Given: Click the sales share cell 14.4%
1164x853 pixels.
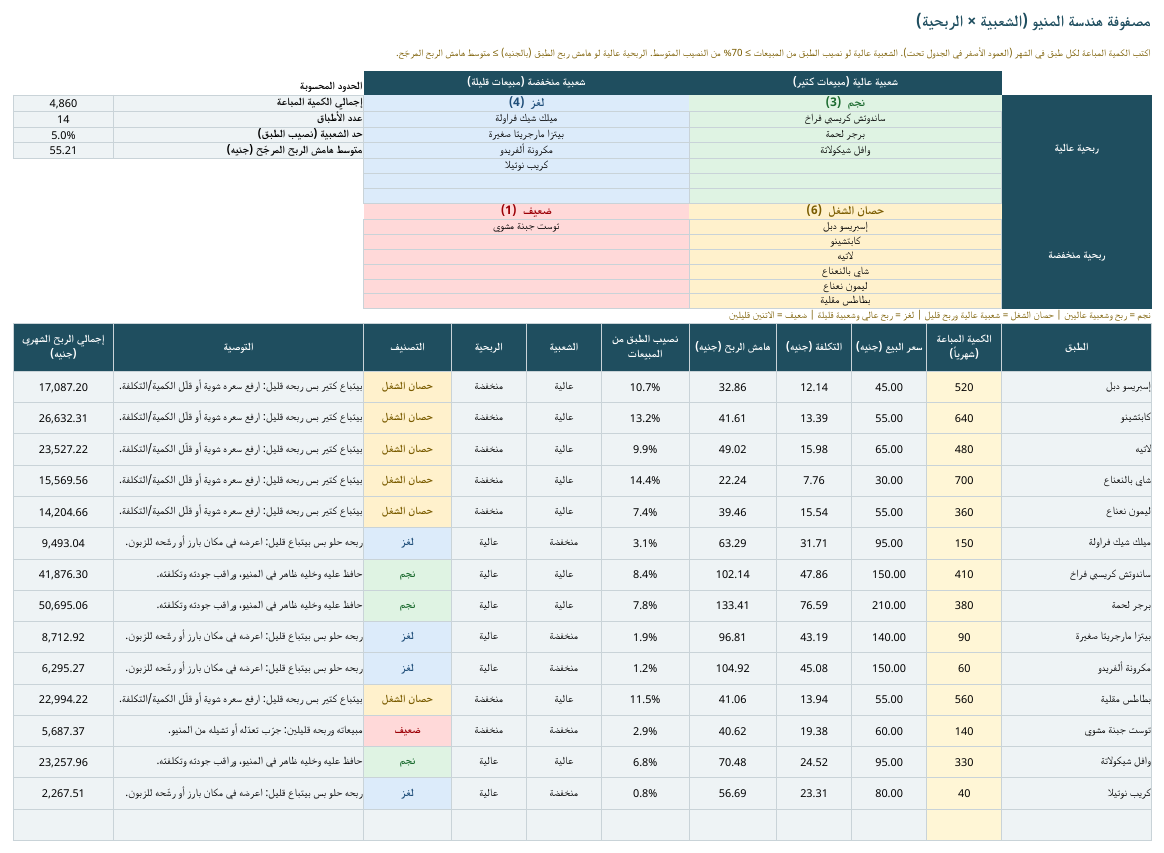Looking at the screenshot, I should point(645,480).
